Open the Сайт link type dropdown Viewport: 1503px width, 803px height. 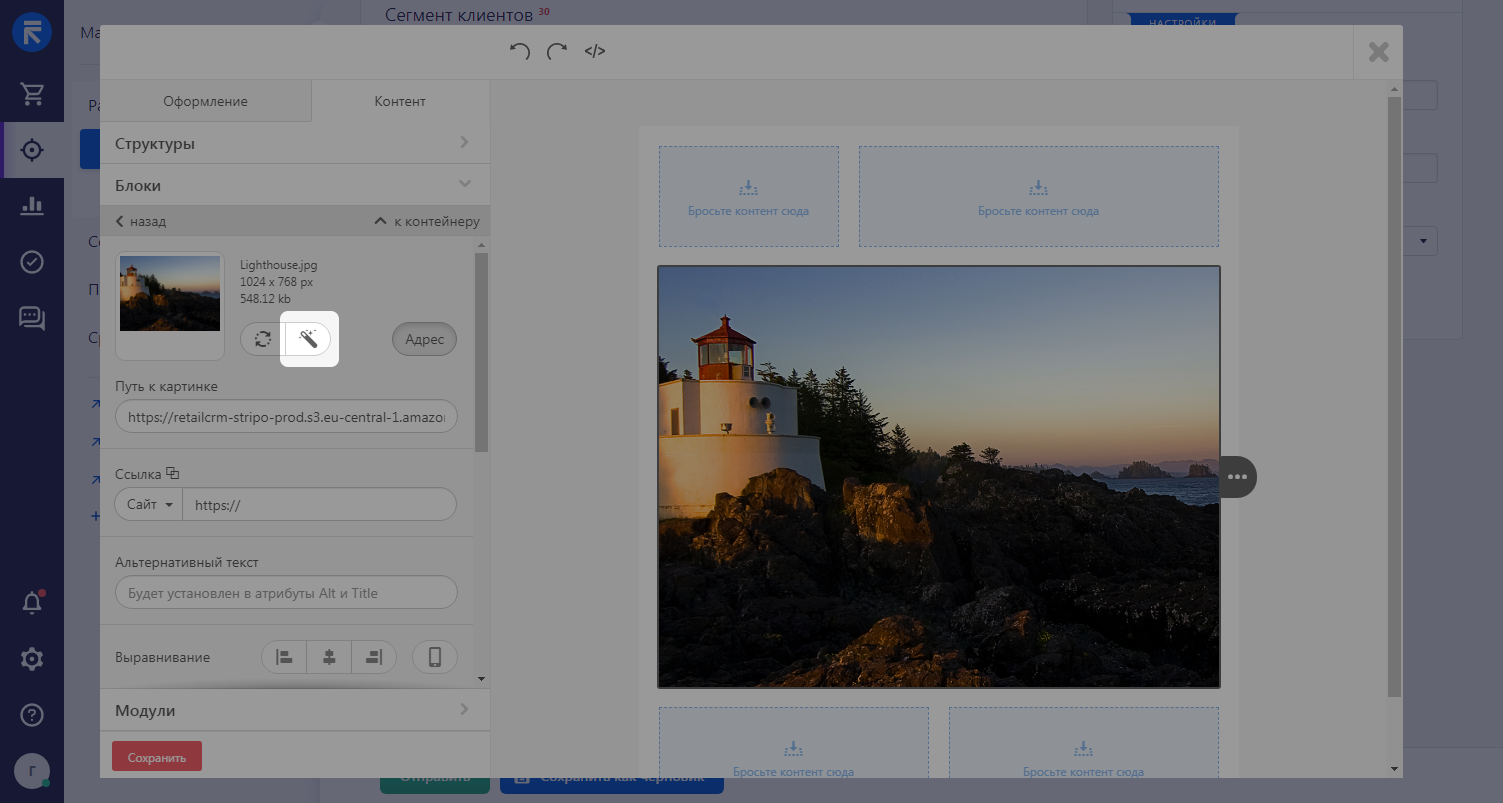click(x=149, y=505)
